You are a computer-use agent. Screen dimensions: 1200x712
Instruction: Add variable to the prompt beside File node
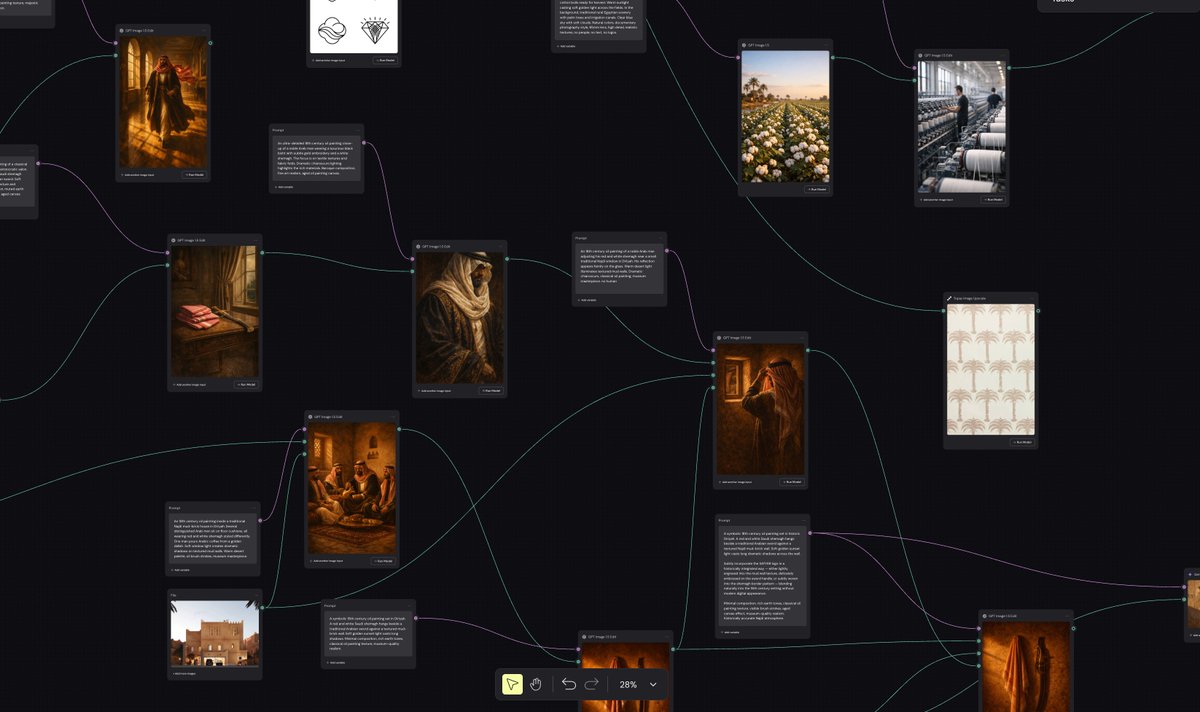point(334,662)
